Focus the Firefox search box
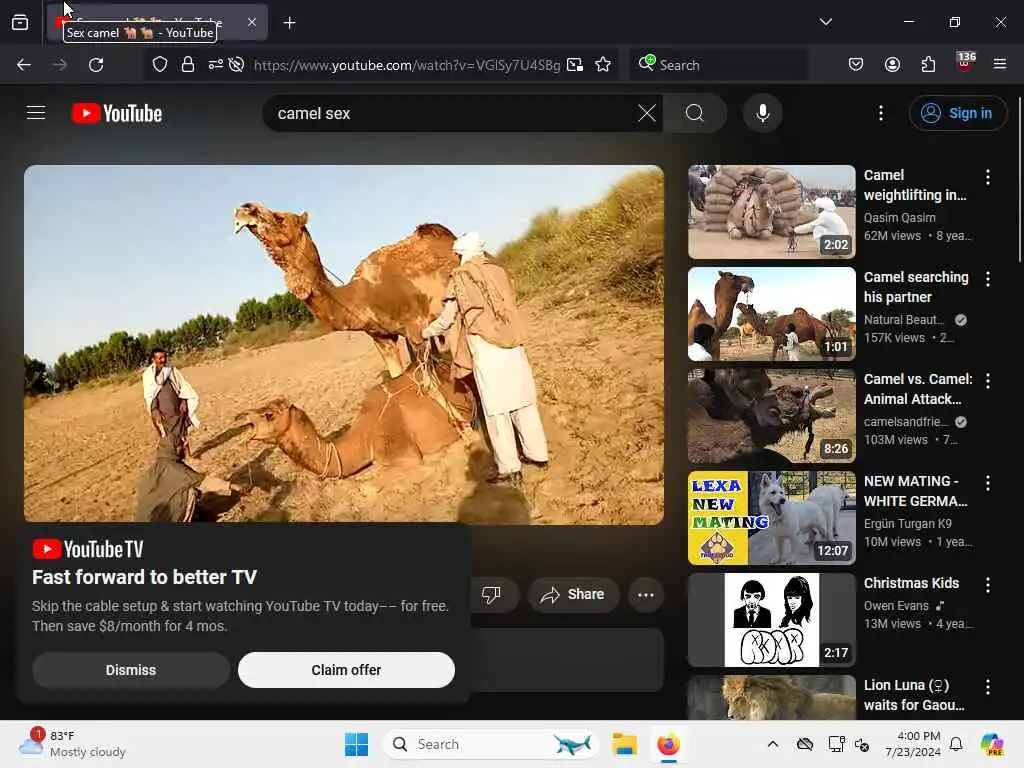This screenshot has width=1024, height=768. (718, 65)
